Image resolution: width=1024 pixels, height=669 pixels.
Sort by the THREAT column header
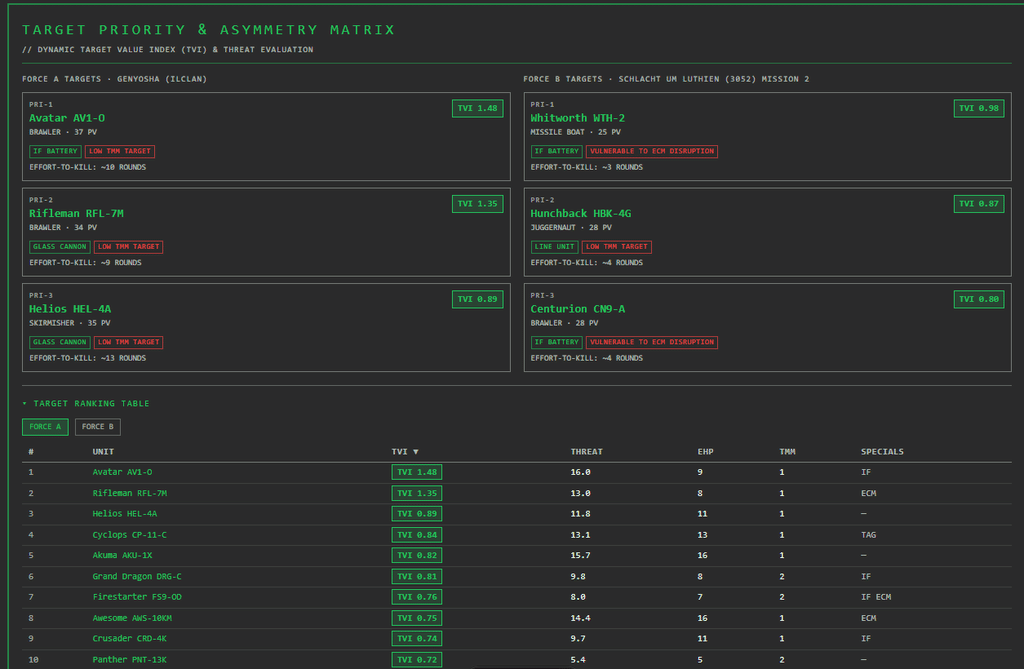[586, 451]
